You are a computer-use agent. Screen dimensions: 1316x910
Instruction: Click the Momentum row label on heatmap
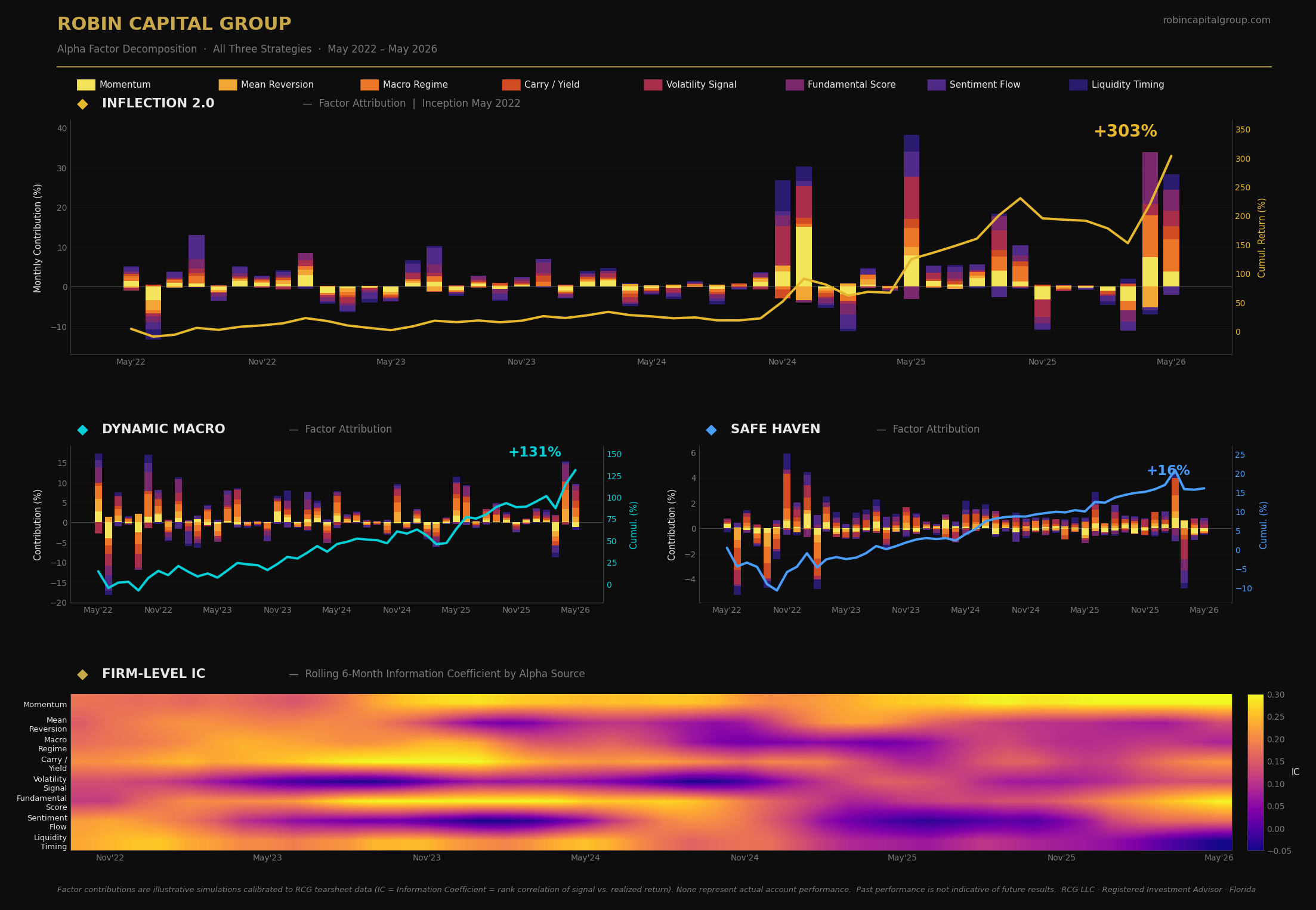coord(45,705)
